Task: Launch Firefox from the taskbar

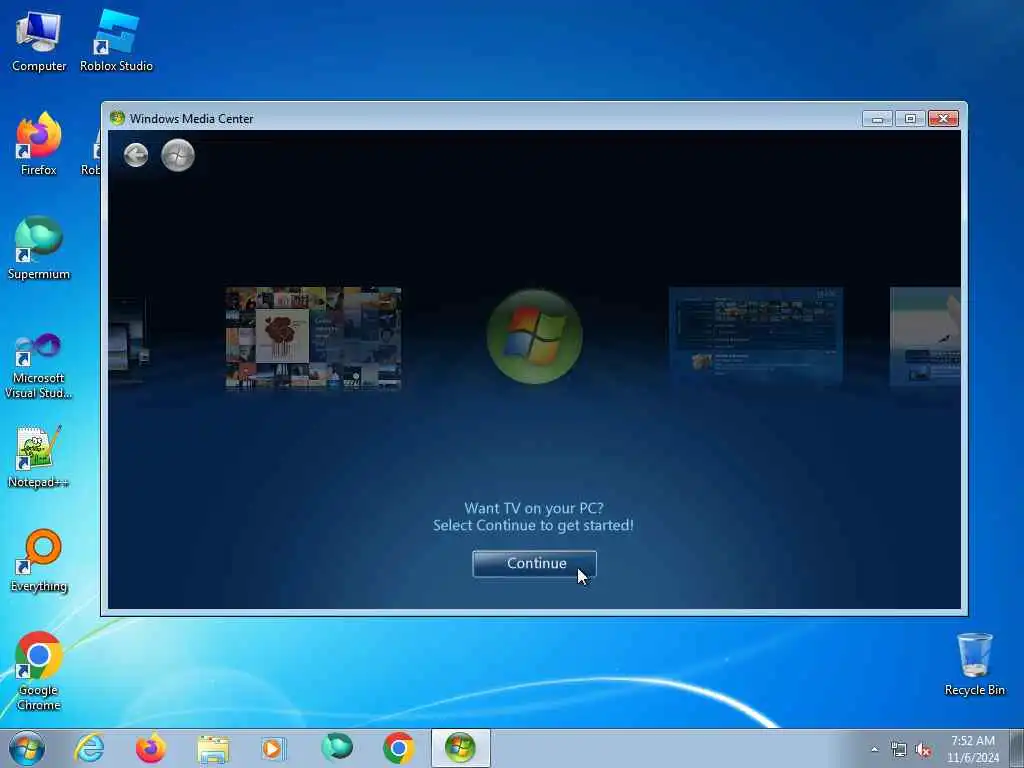Action: tap(151, 748)
